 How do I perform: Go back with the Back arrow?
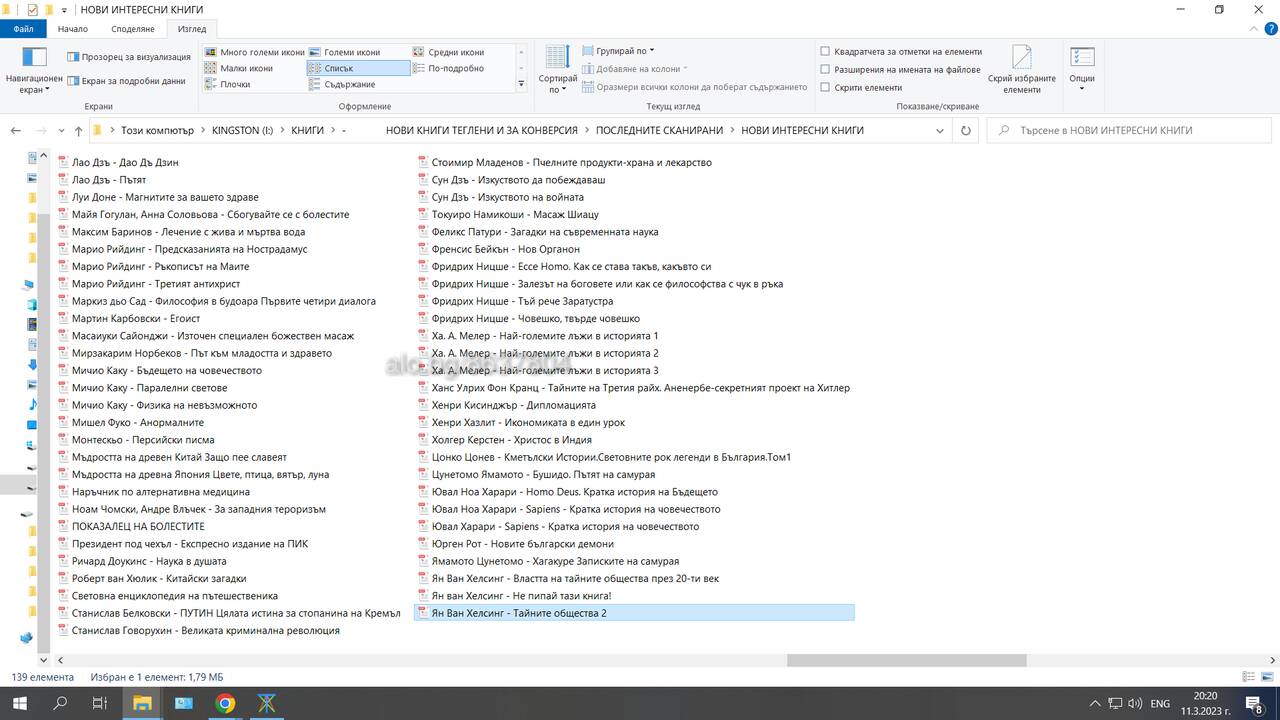pos(16,130)
